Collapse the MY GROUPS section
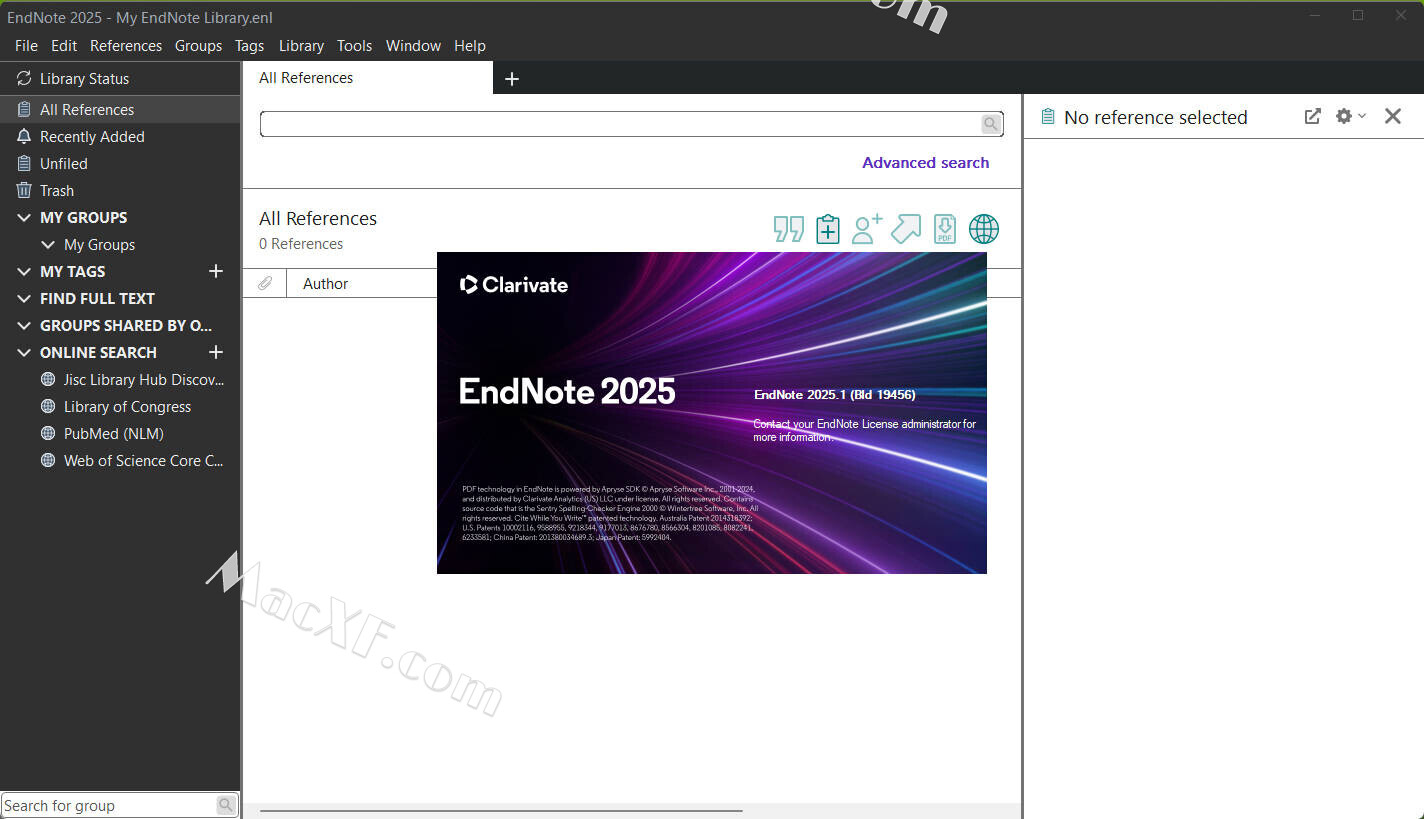 [24, 217]
